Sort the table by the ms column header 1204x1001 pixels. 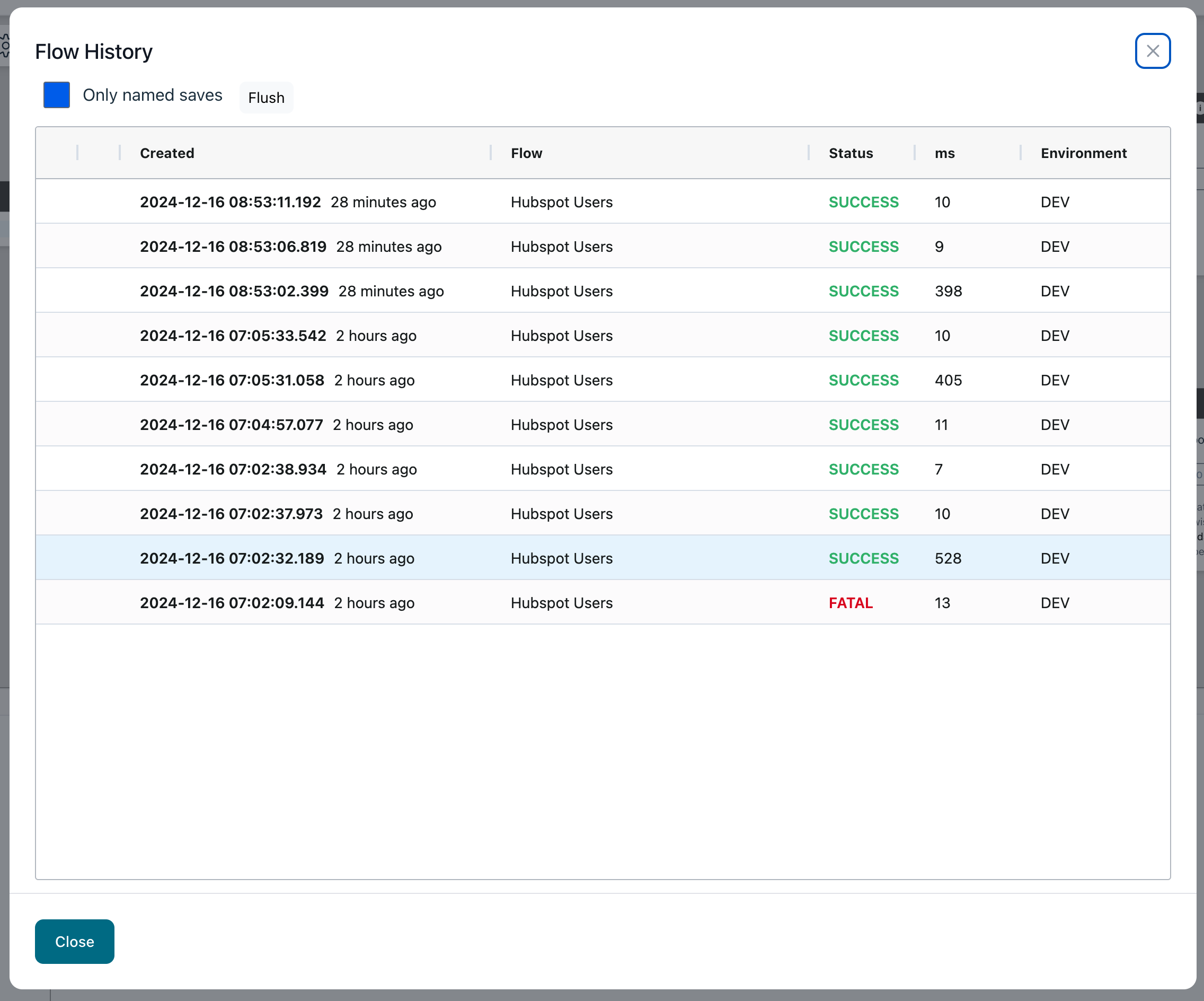pos(944,153)
